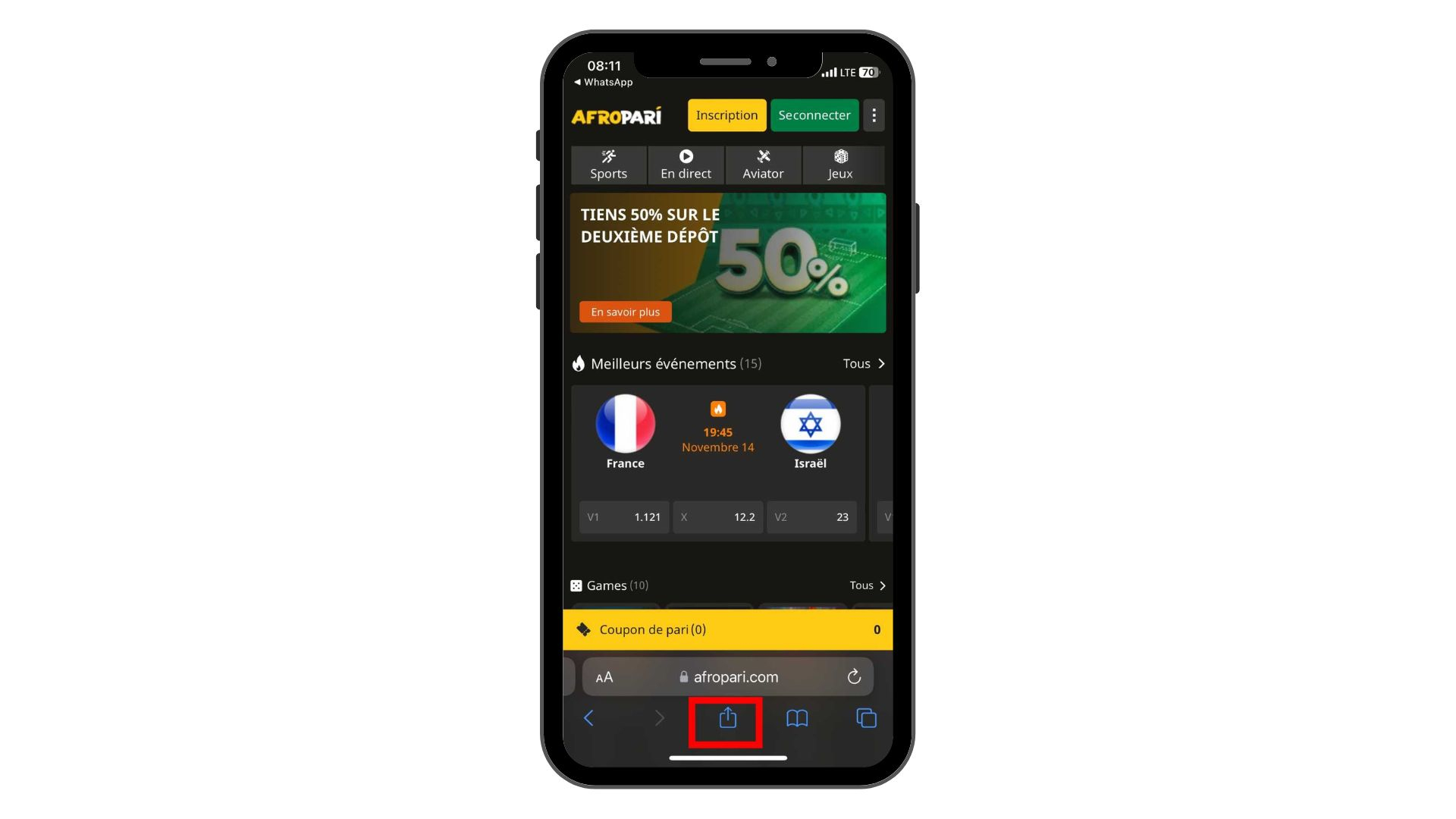Open the En savoir plus promotion link
Viewport: 1456px width, 819px height.
pyautogui.click(x=625, y=312)
